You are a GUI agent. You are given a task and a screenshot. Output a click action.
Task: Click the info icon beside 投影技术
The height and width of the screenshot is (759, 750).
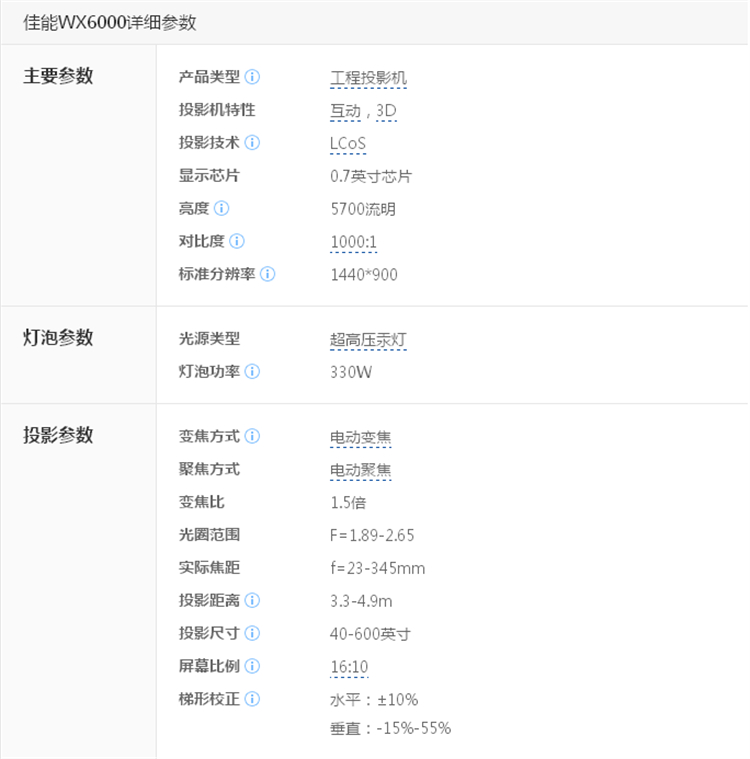point(253,143)
